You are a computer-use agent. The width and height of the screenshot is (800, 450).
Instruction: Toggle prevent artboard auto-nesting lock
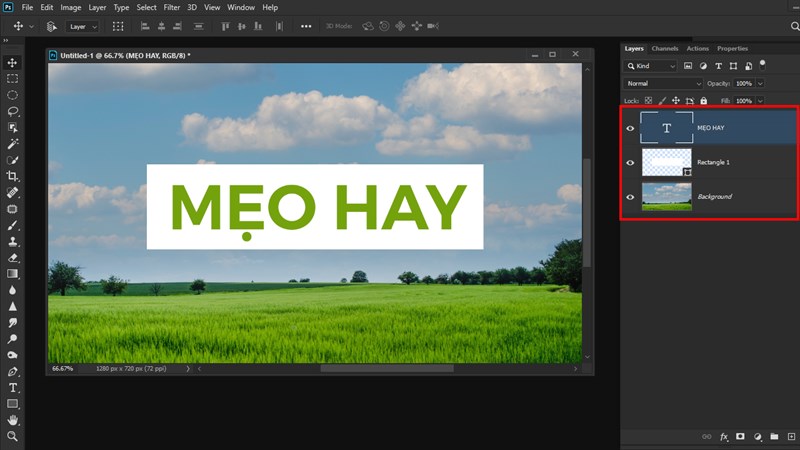tap(690, 101)
